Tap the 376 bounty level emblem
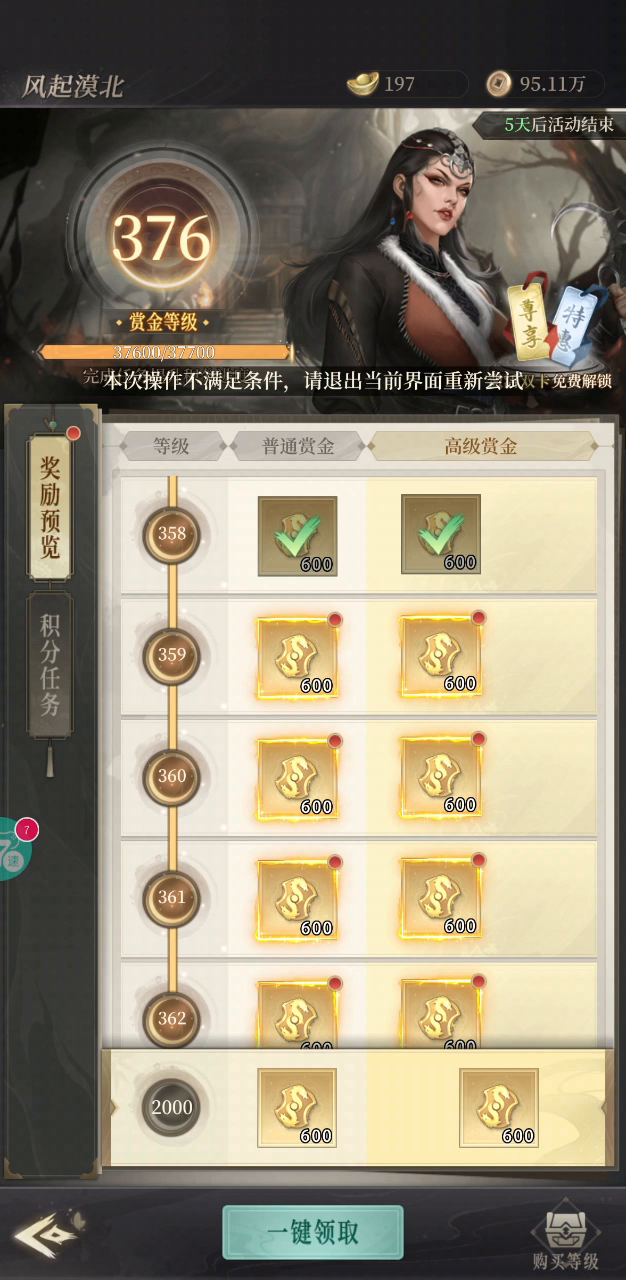 pyautogui.click(x=162, y=238)
